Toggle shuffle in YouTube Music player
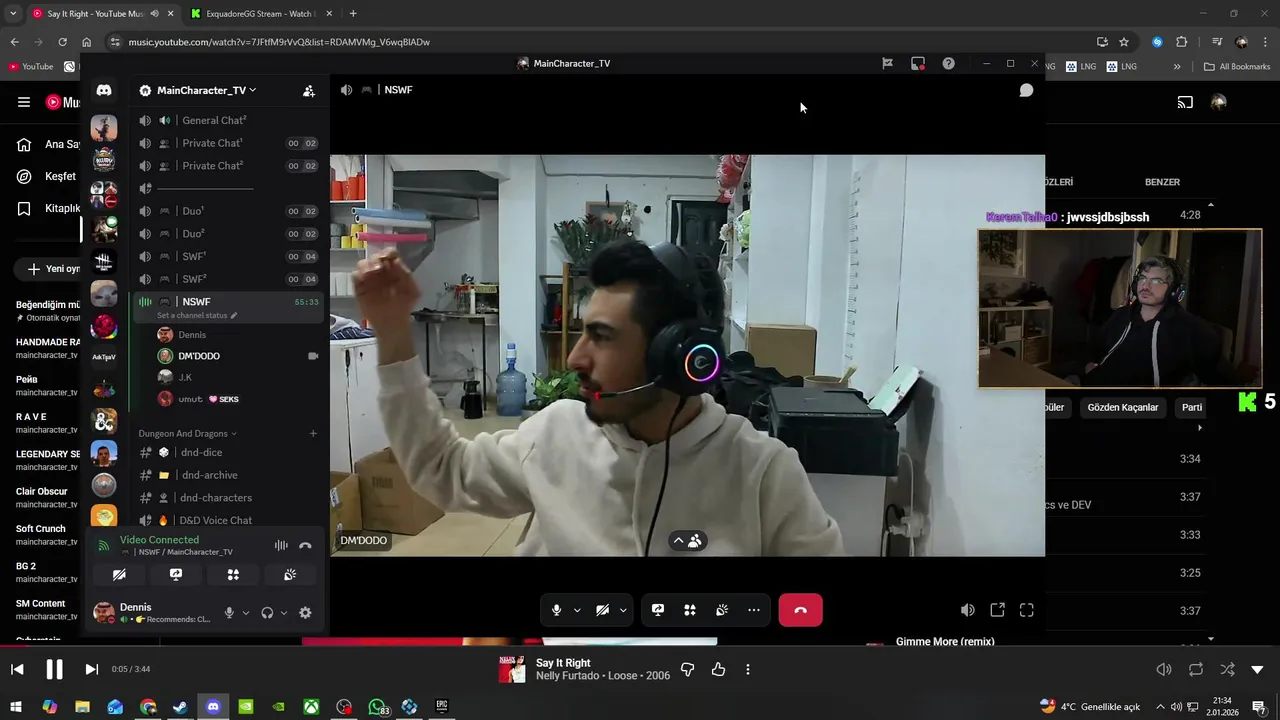Viewport: 1280px width, 720px height. coord(1227,669)
